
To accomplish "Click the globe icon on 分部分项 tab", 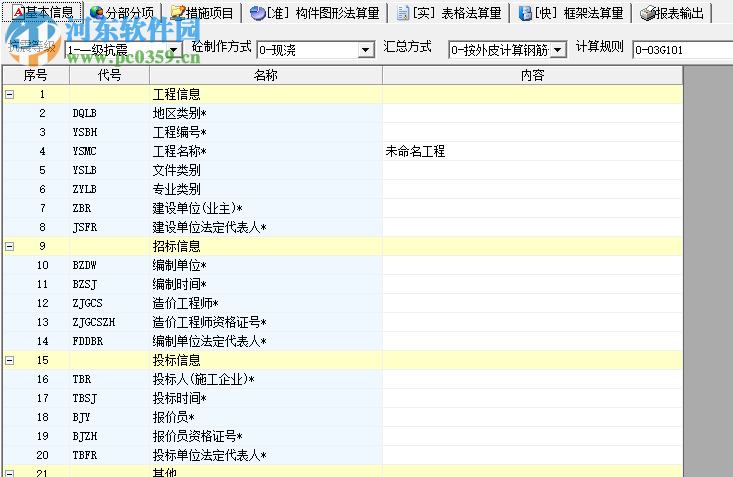I will click(x=97, y=13).
